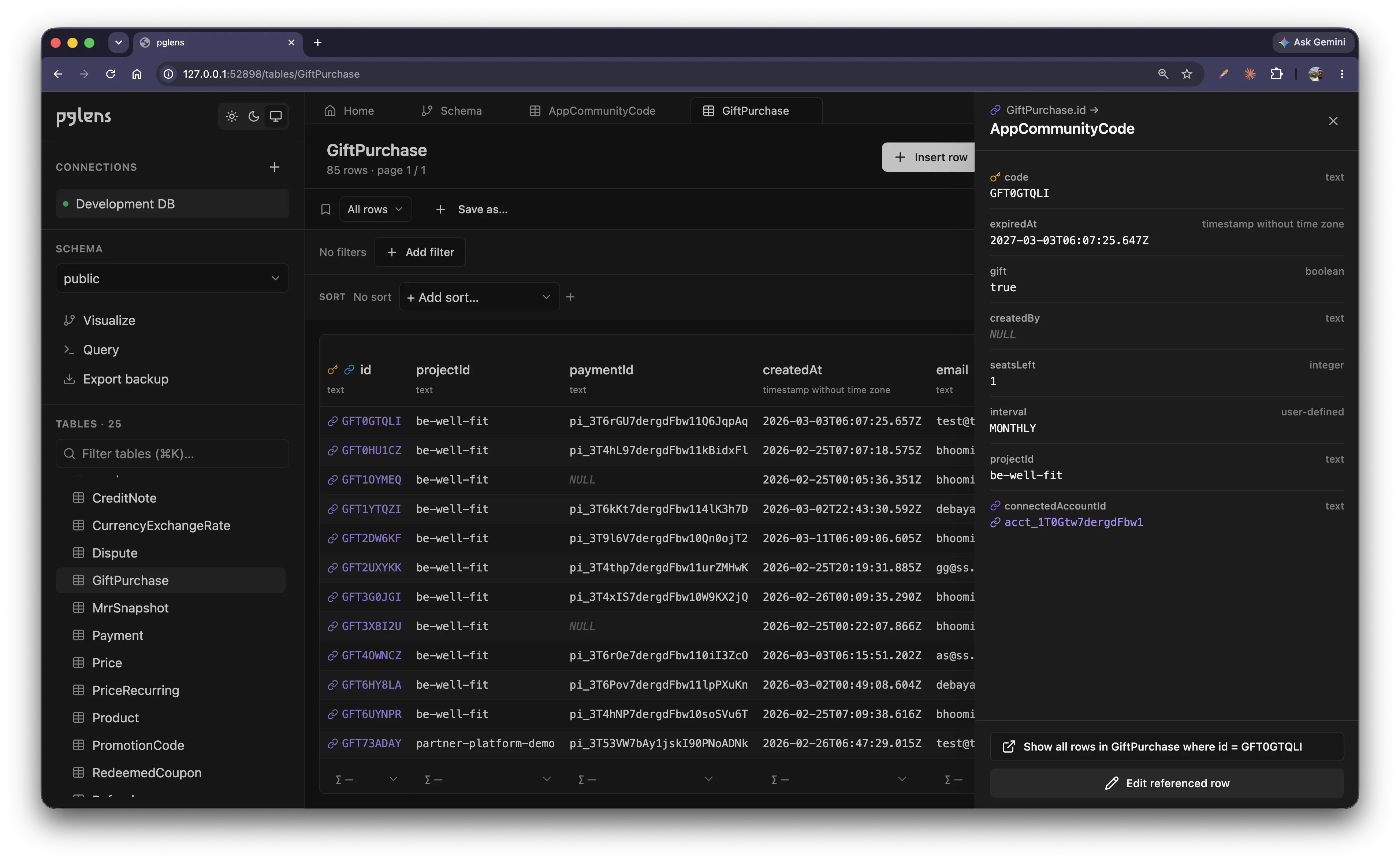Click paymentId column header

601,370
